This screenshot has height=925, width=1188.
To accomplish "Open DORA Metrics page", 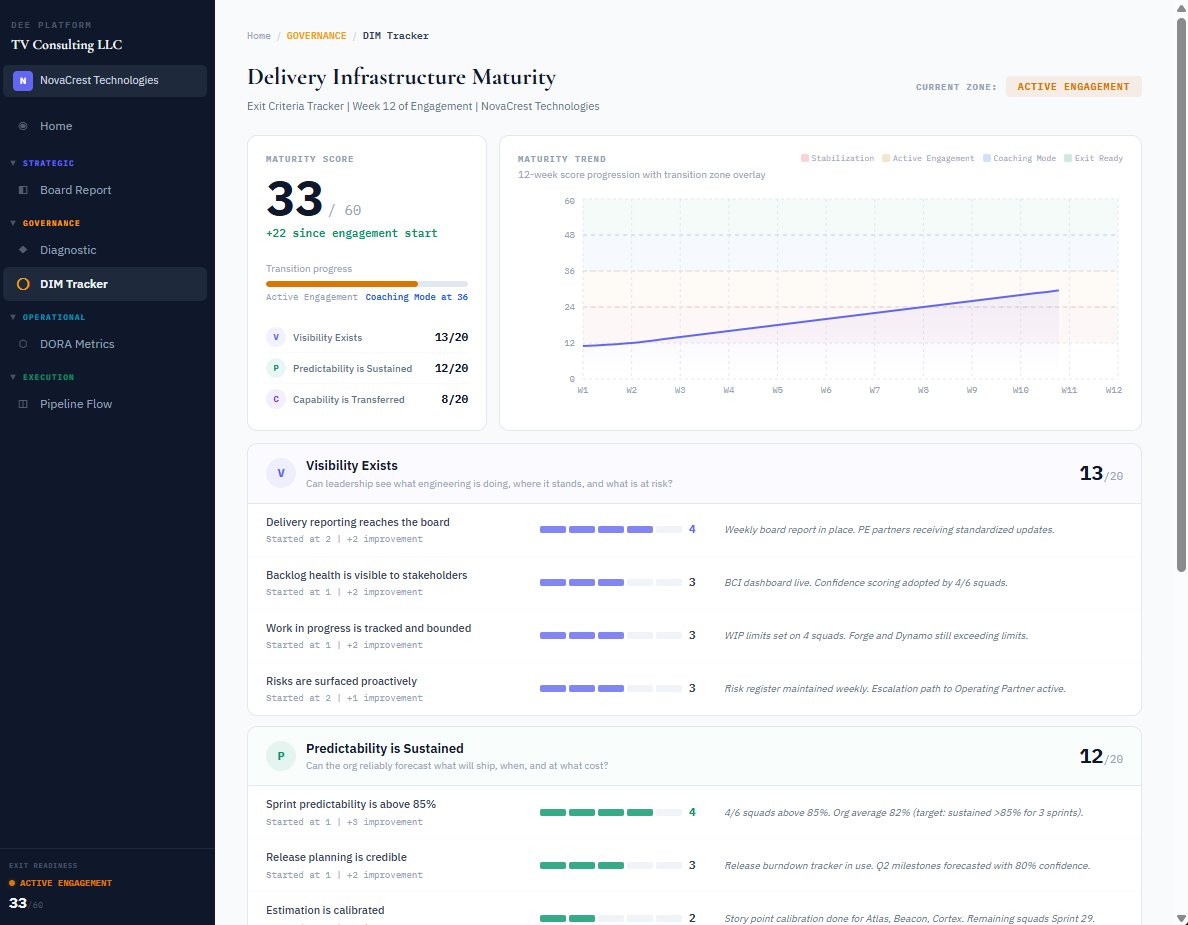I will coord(105,344).
